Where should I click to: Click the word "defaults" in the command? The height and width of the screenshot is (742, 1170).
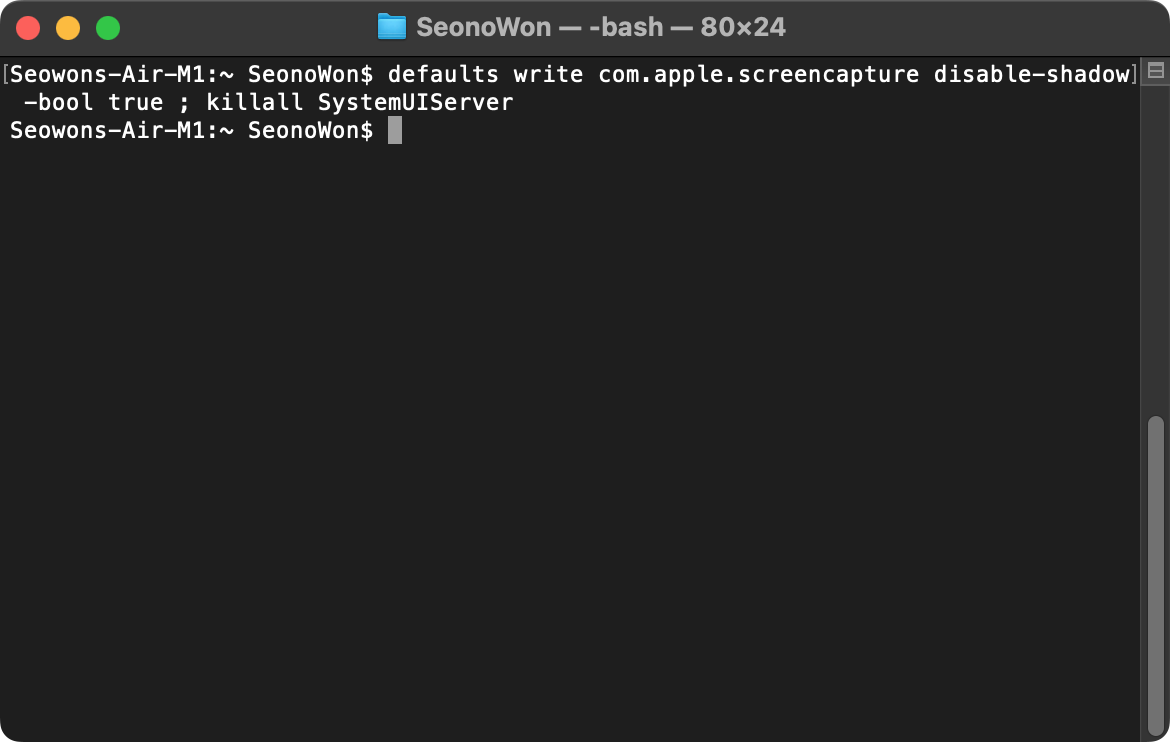[x=443, y=75]
